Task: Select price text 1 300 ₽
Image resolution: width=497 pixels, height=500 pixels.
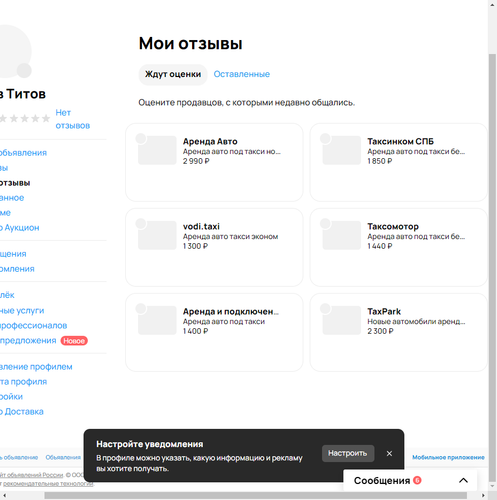Action: [195, 246]
